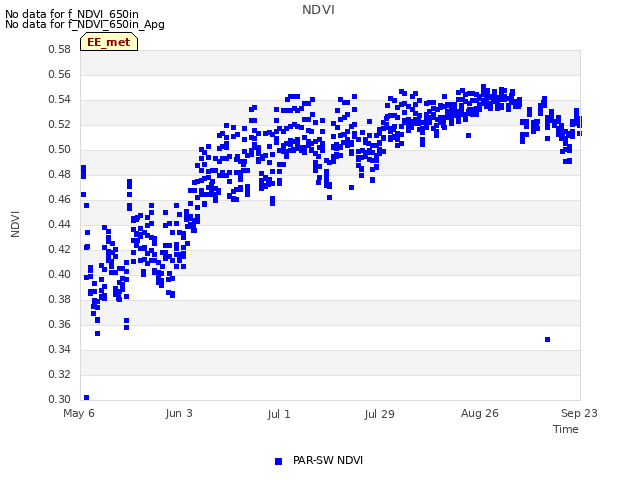Click the 0.50 y-axis tick label
The width and height of the screenshot is (640, 480).
point(60,149)
